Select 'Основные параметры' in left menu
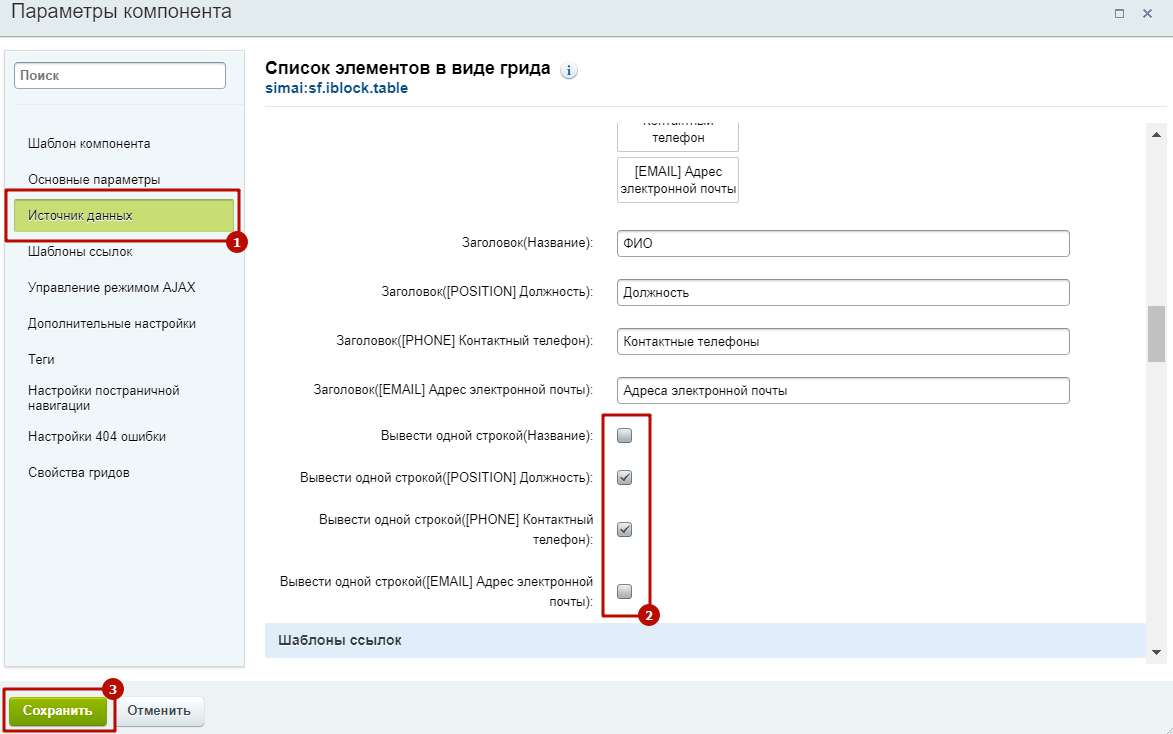Viewport: 1173px width, 734px height. 94,179
